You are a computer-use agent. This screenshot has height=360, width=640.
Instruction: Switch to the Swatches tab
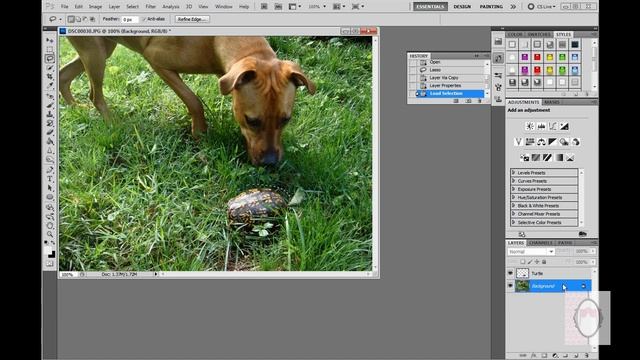click(x=539, y=34)
